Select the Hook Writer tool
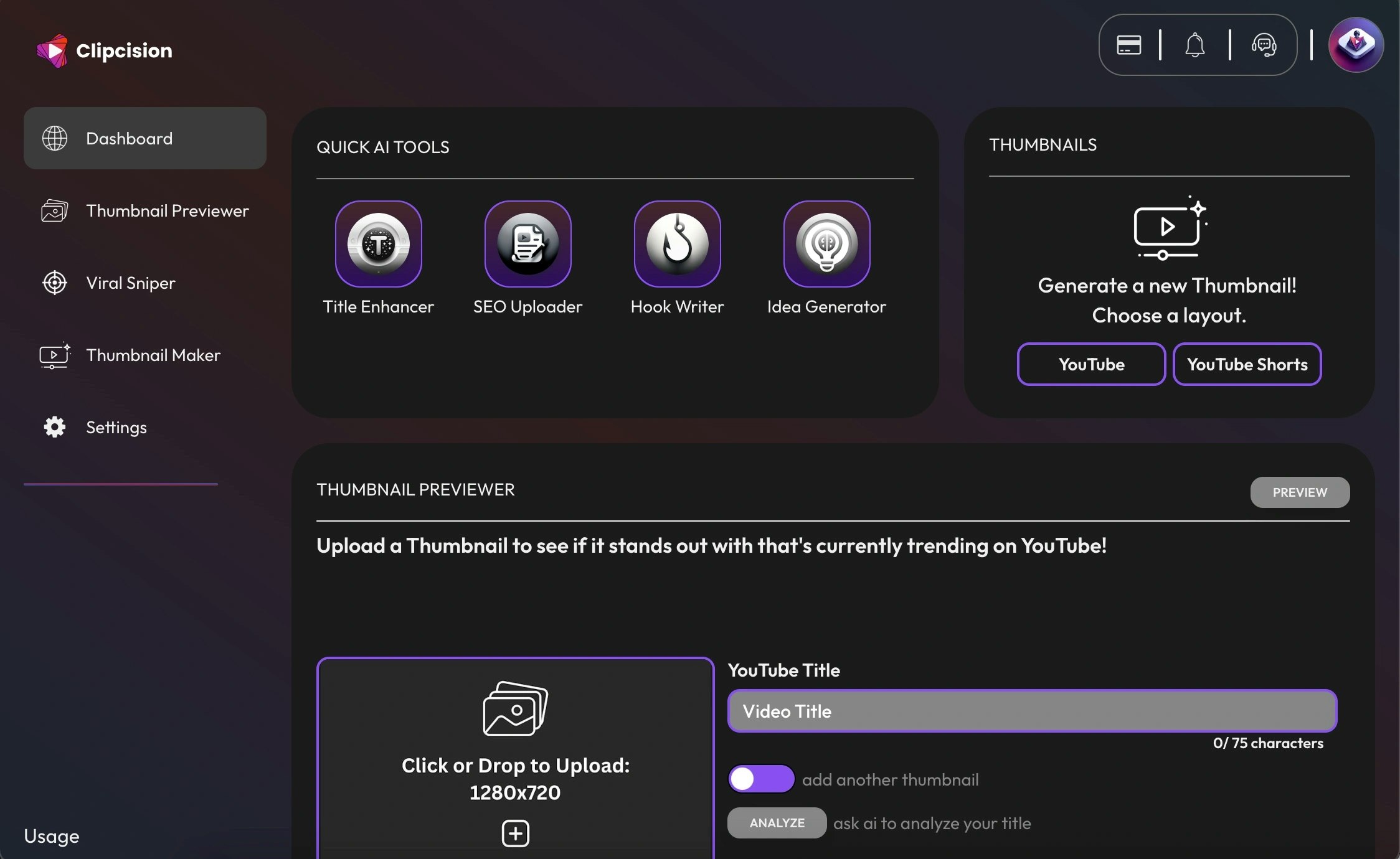Screen dimensions: 1400x859 point(677,244)
